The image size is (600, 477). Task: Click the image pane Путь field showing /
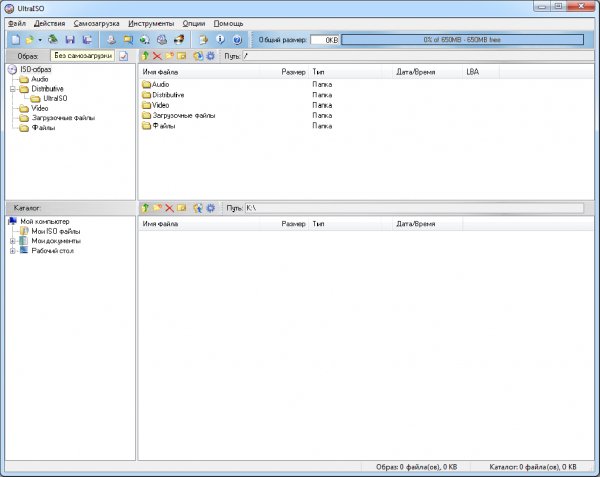coord(417,56)
